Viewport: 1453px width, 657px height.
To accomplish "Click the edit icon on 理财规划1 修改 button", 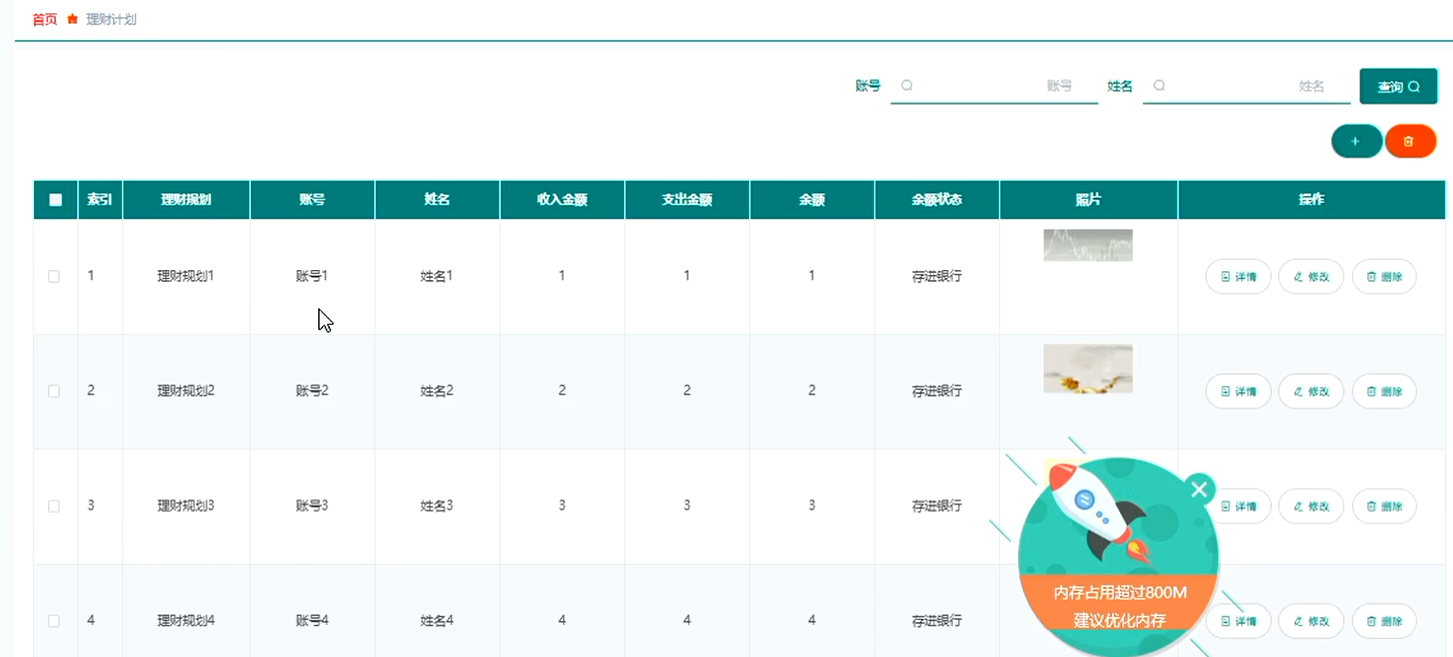I will click(x=1297, y=276).
